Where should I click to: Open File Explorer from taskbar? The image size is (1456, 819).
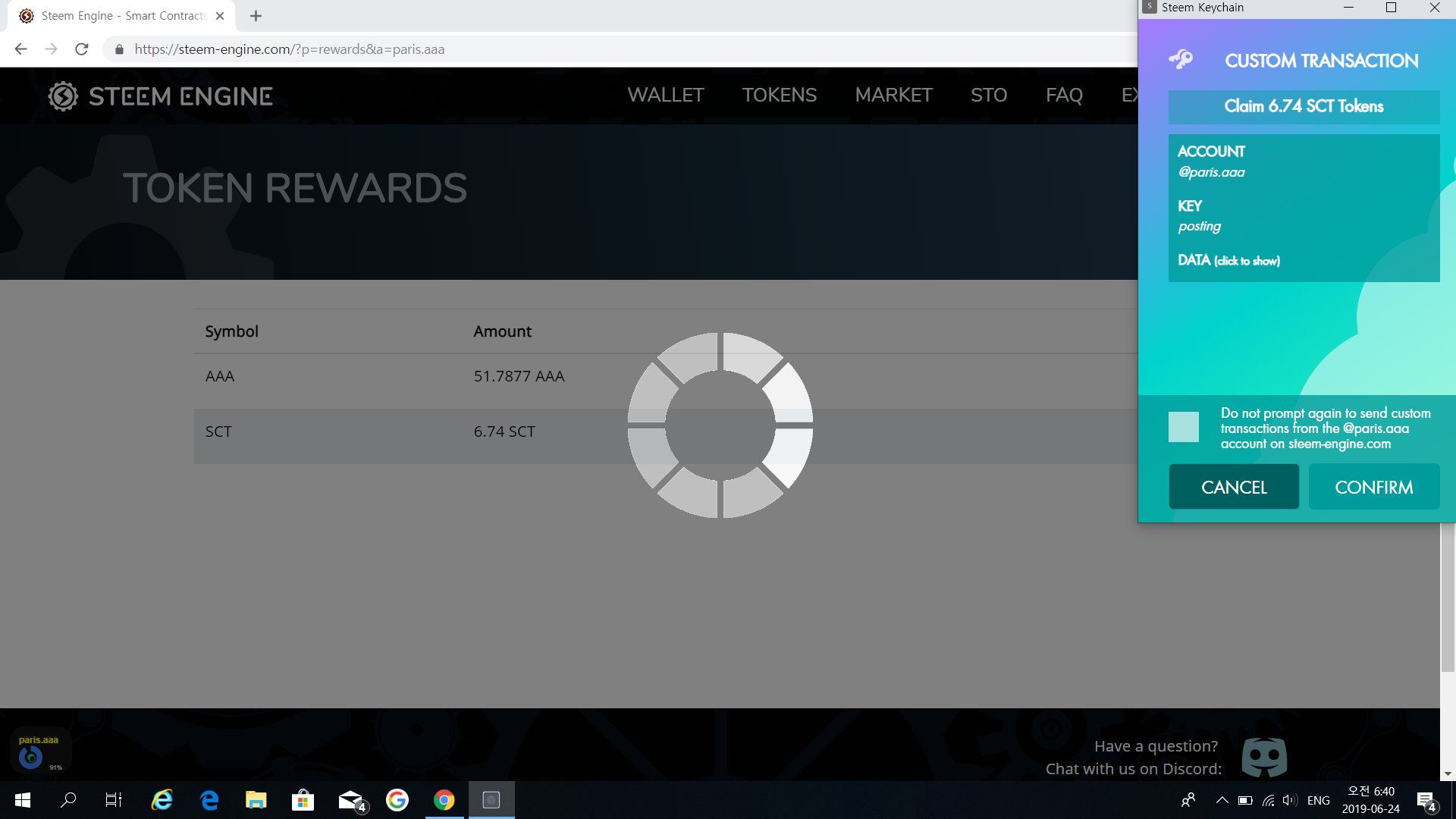click(256, 800)
